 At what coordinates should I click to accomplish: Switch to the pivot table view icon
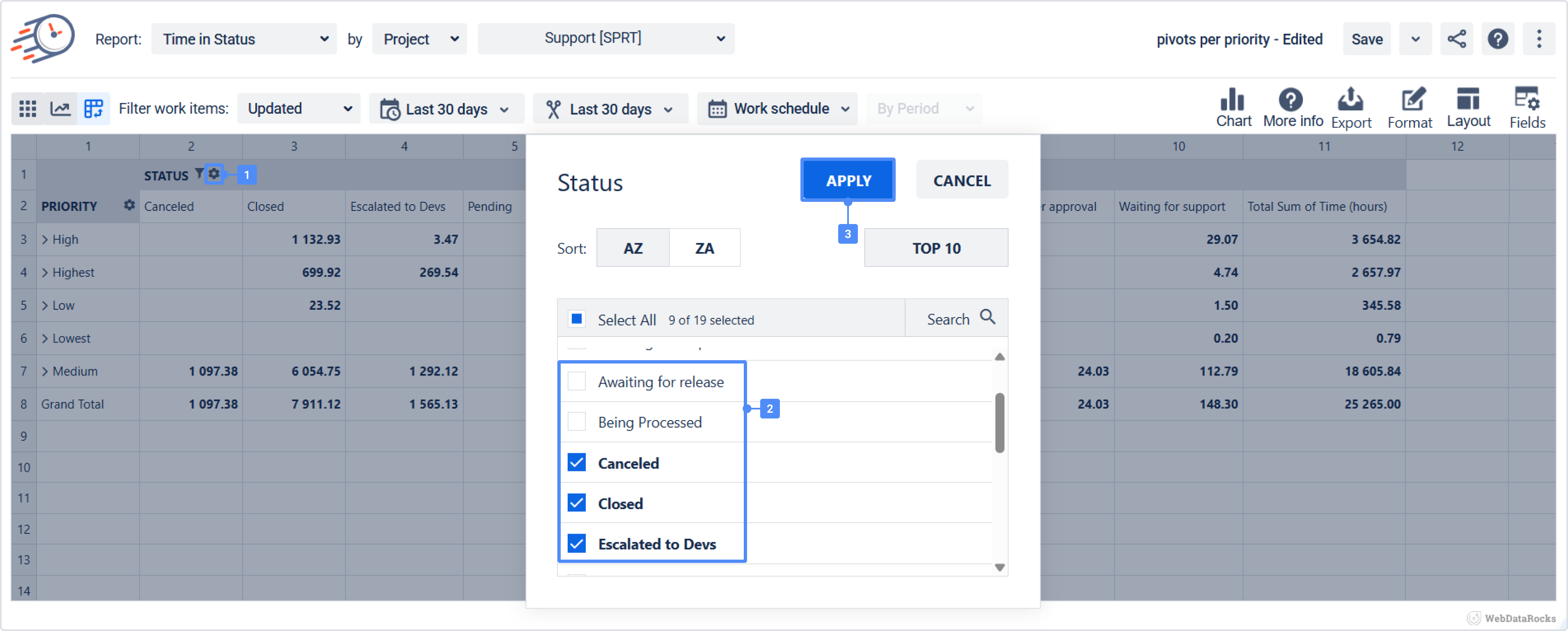click(94, 109)
